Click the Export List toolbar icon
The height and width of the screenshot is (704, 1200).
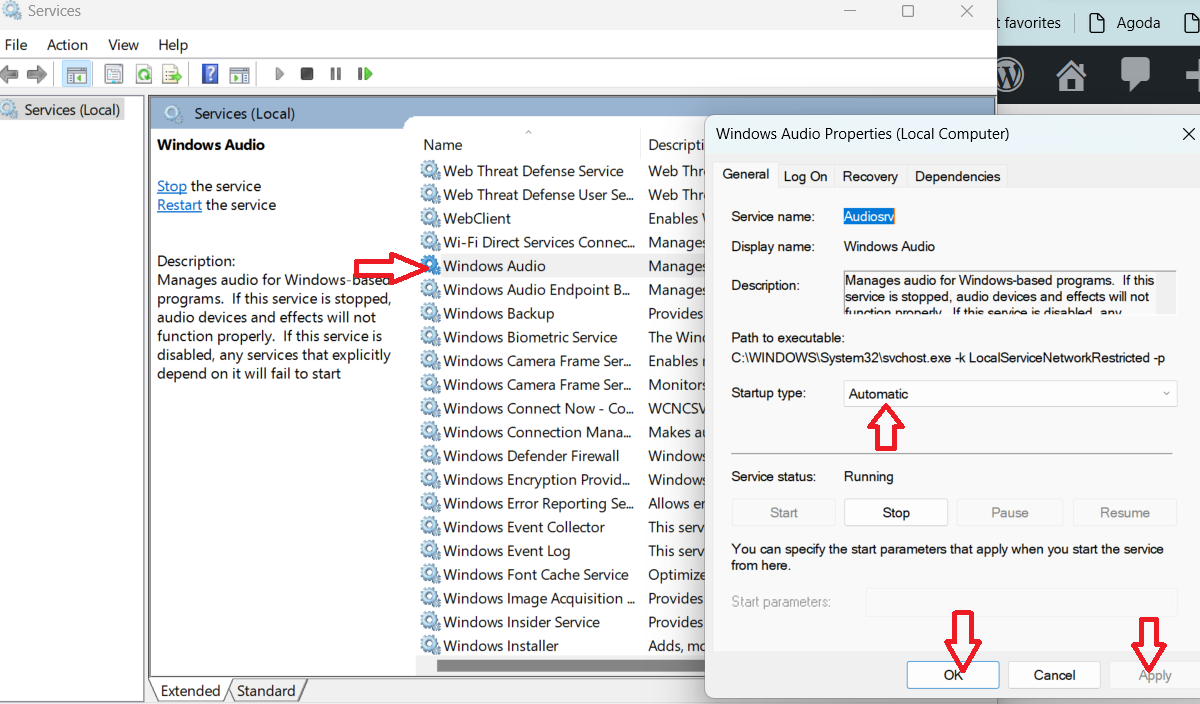click(172, 74)
